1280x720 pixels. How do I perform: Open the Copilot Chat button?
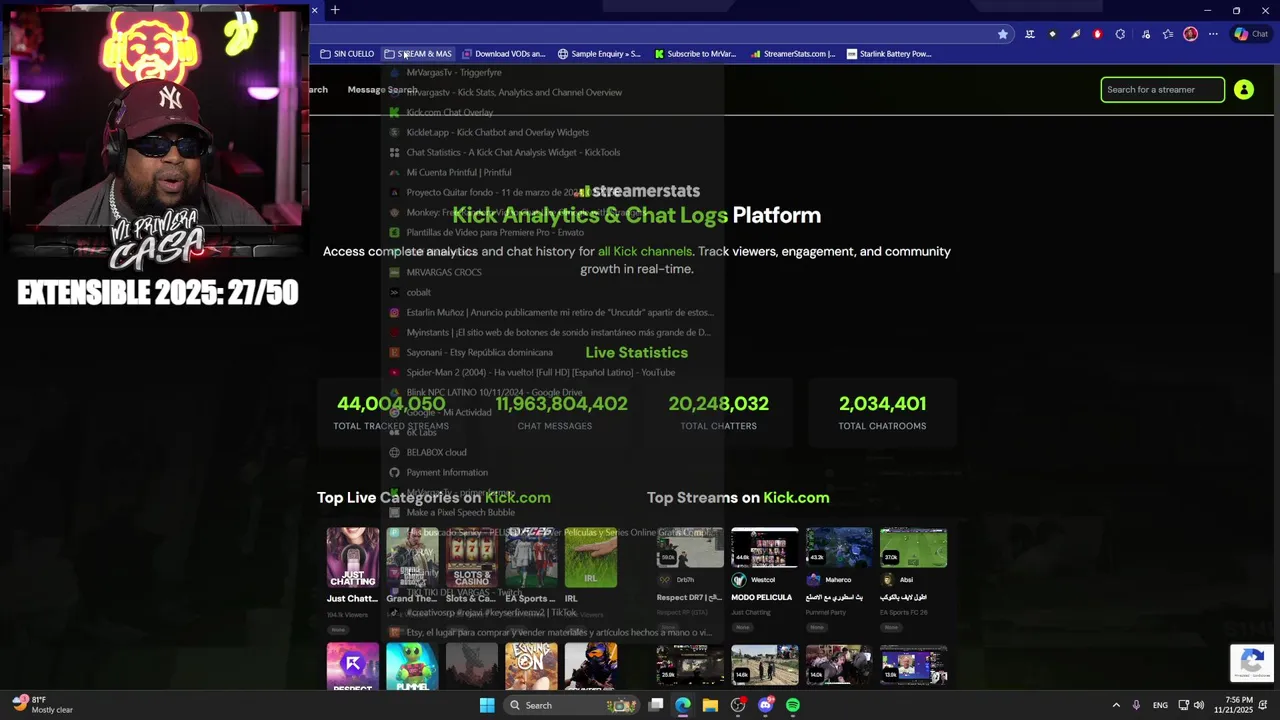(x=1251, y=34)
